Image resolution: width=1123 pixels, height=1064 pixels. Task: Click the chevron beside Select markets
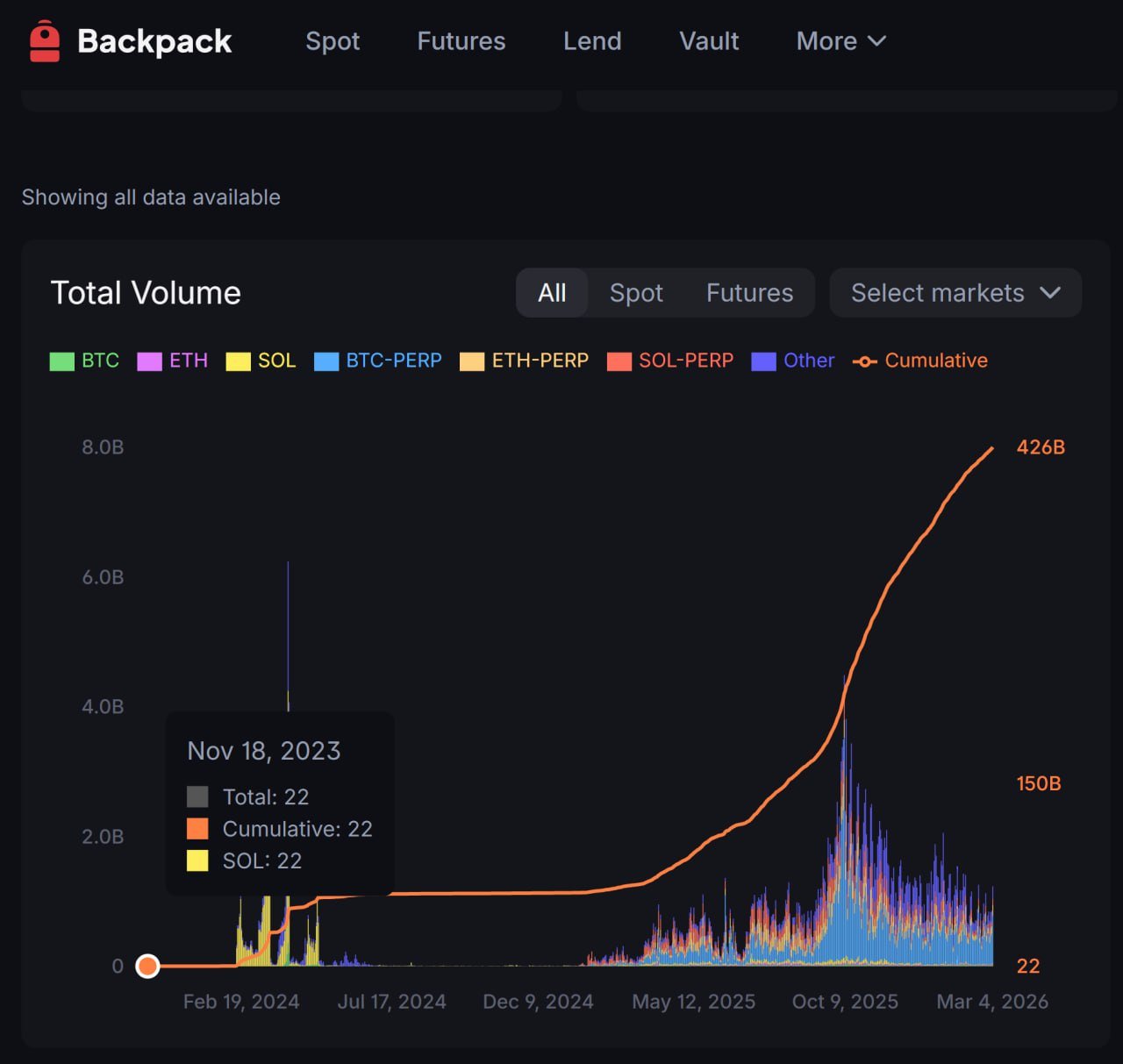[x=1050, y=293]
